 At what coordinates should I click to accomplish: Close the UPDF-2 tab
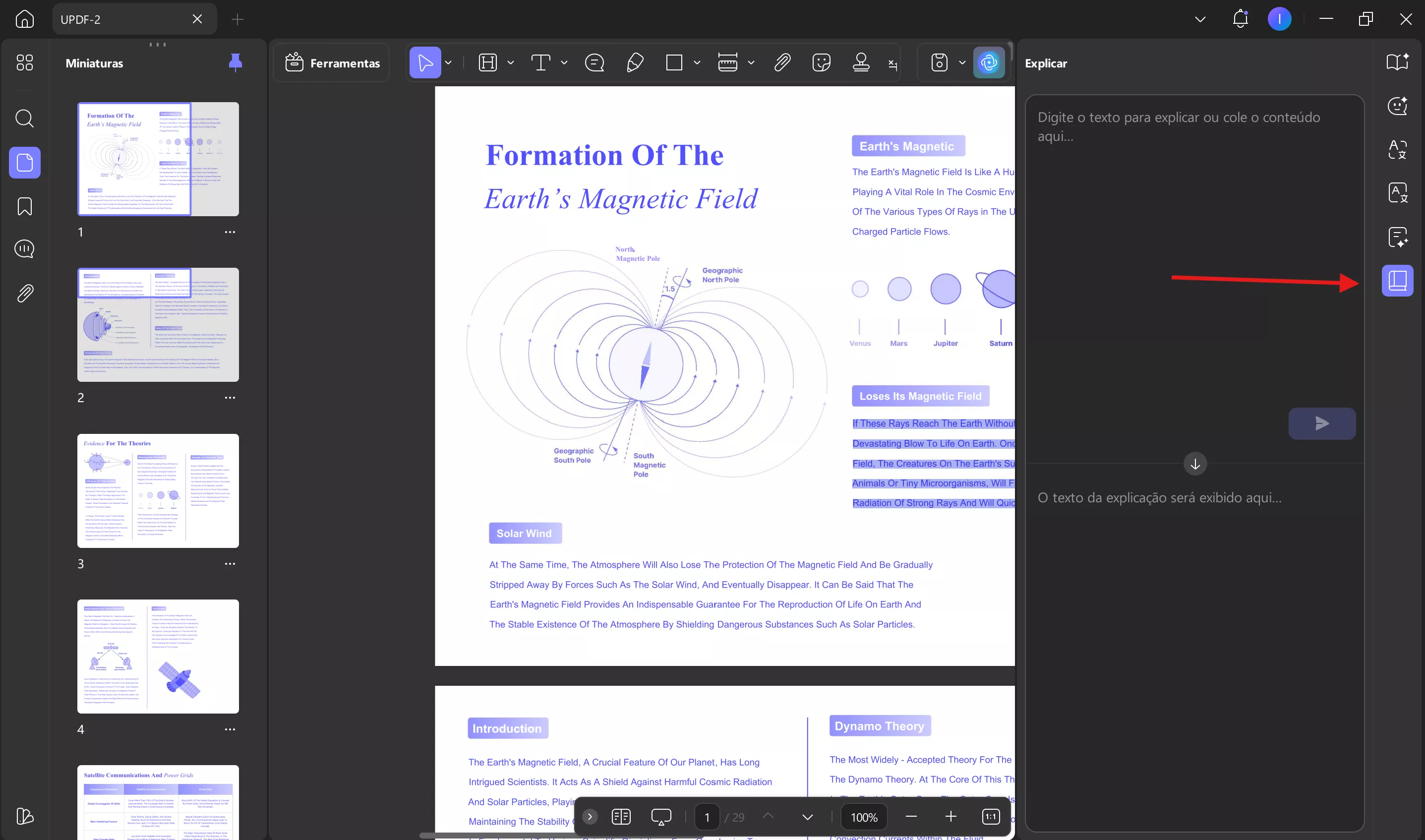[197, 19]
